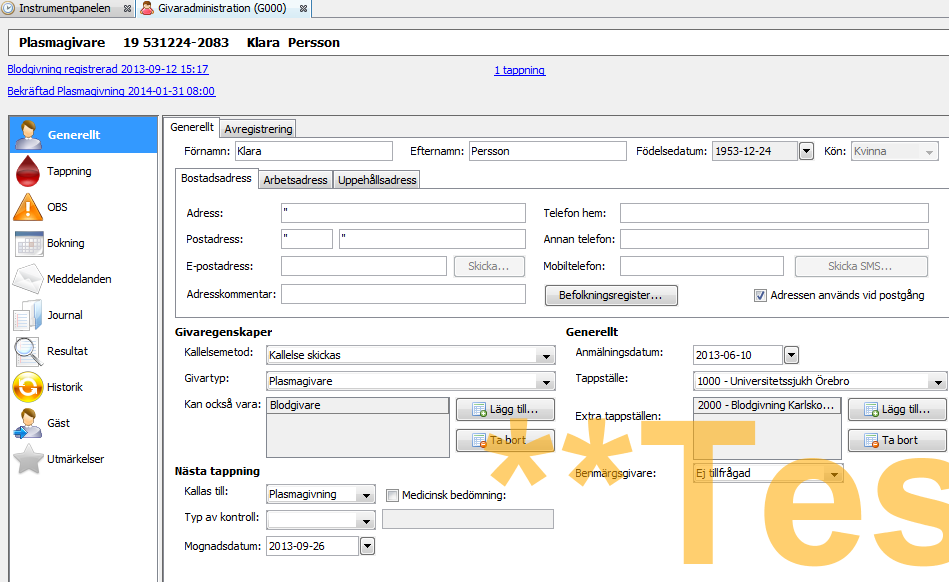Click the Skicka SMS... button
Image resolution: width=949 pixels, height=582 pixels.
click(x=861, y=266)
